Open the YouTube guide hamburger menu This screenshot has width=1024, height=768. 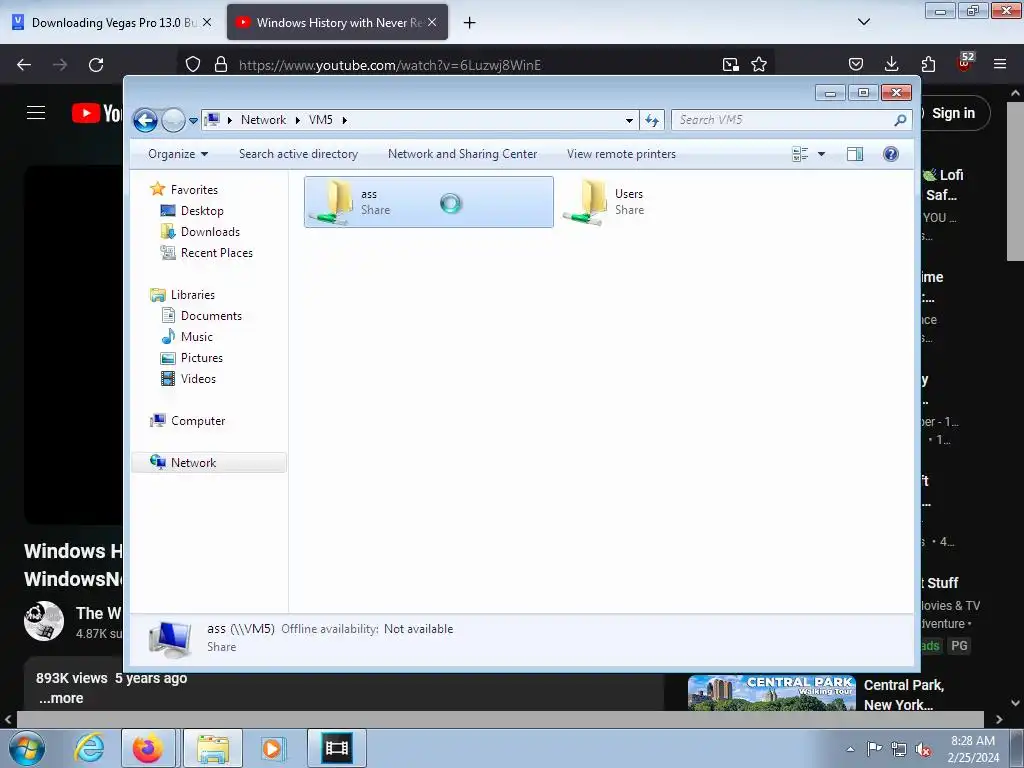pos(36,113)
